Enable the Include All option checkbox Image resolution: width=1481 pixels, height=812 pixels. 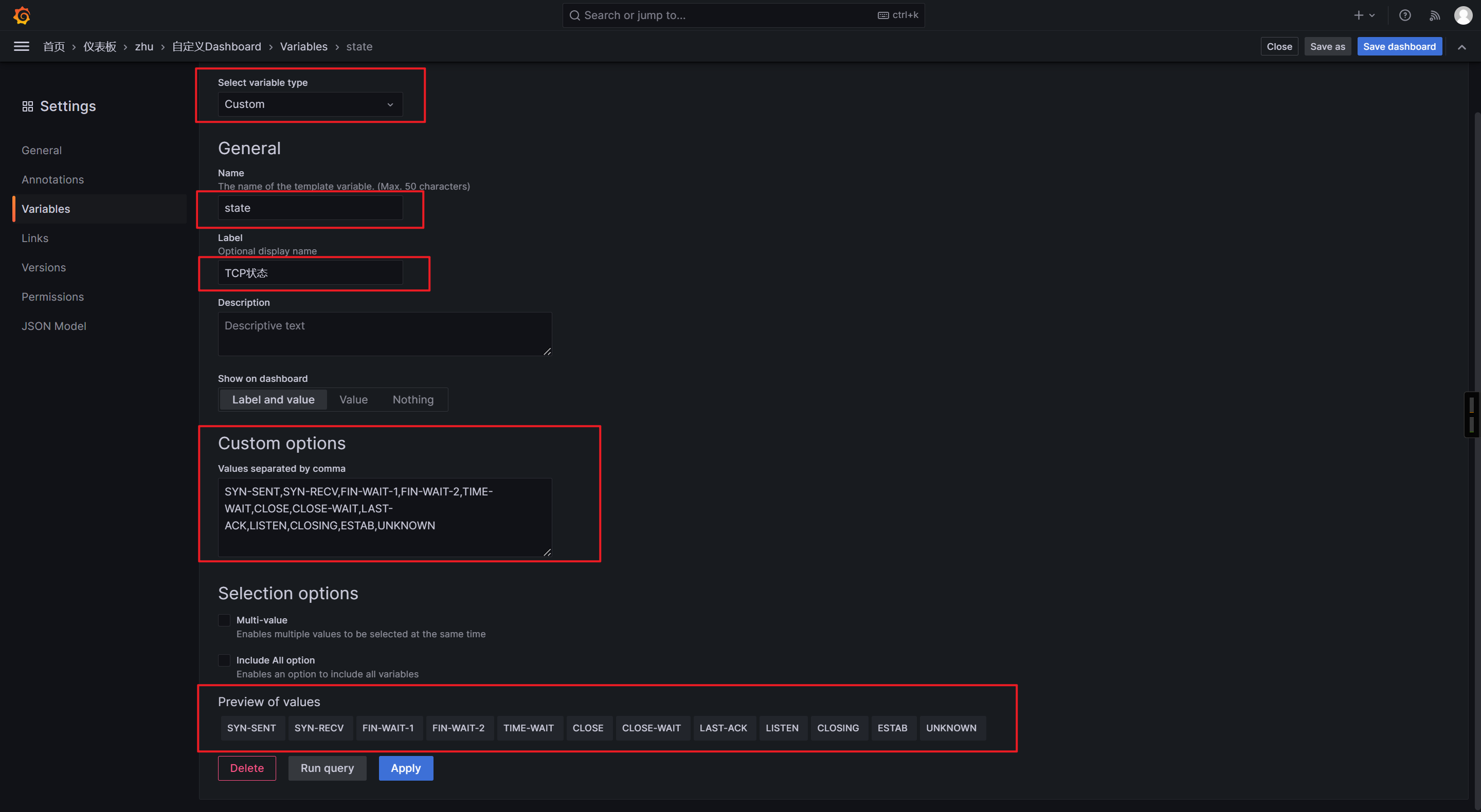(x=224, y=660)
